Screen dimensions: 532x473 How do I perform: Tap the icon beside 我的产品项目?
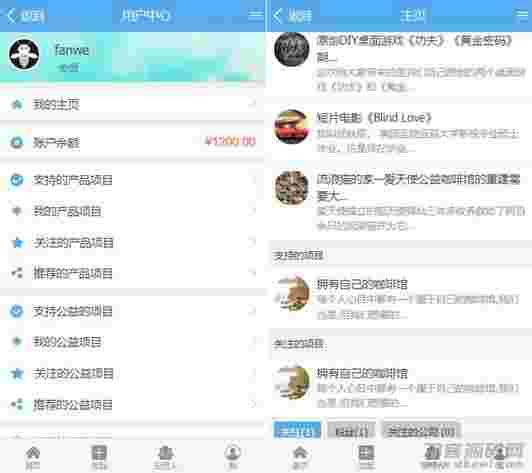coord(16,211)
